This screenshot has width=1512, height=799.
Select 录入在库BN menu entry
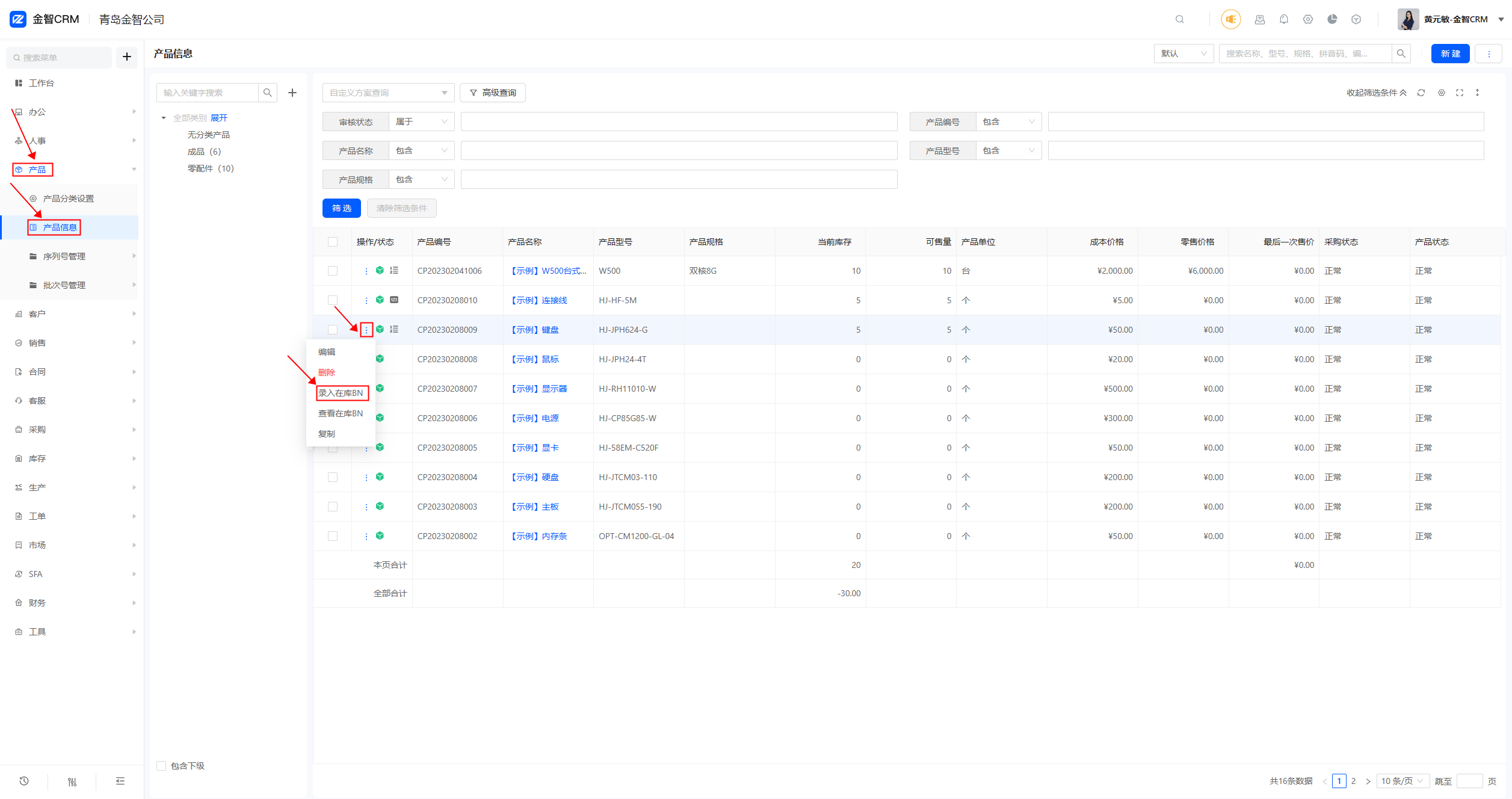[341, 393]
